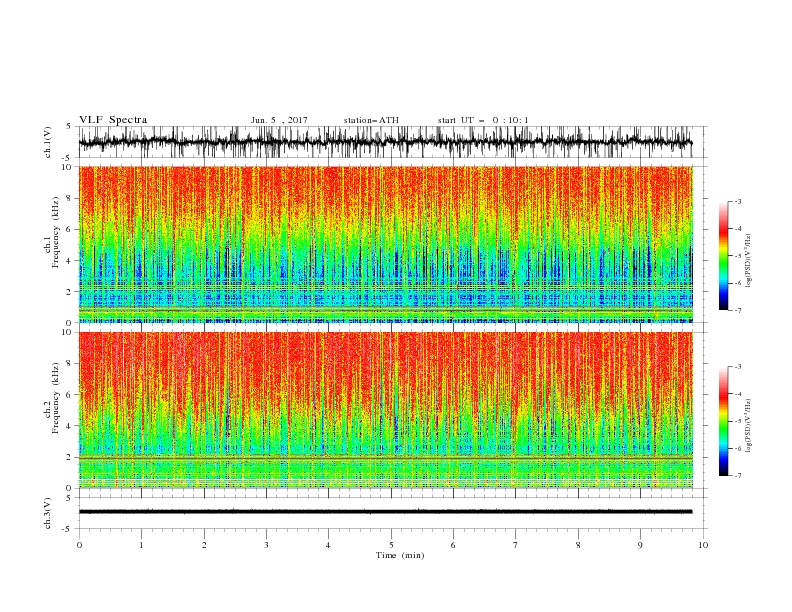Click the '-3' value on upper colorbar
This screenshot has height=612, width=792.
(x=737, y=201)
